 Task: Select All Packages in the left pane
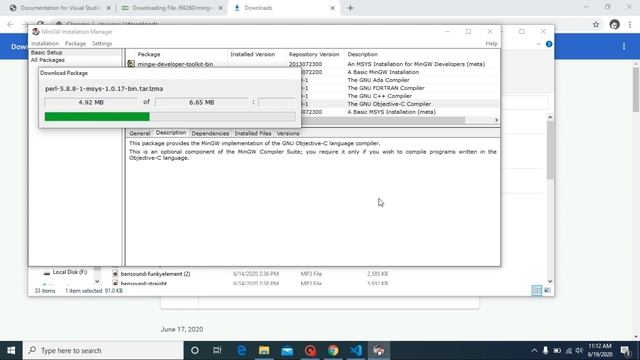pyautogui.click(x=47, y=60)
